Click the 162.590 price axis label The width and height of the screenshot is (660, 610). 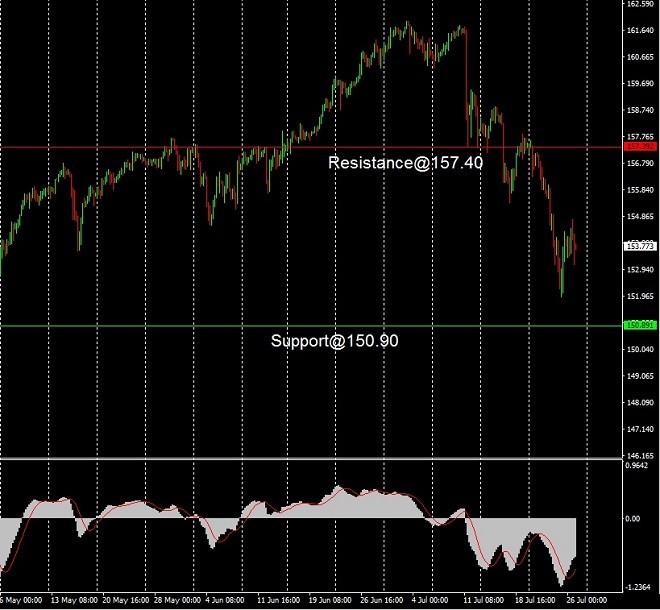640,4
